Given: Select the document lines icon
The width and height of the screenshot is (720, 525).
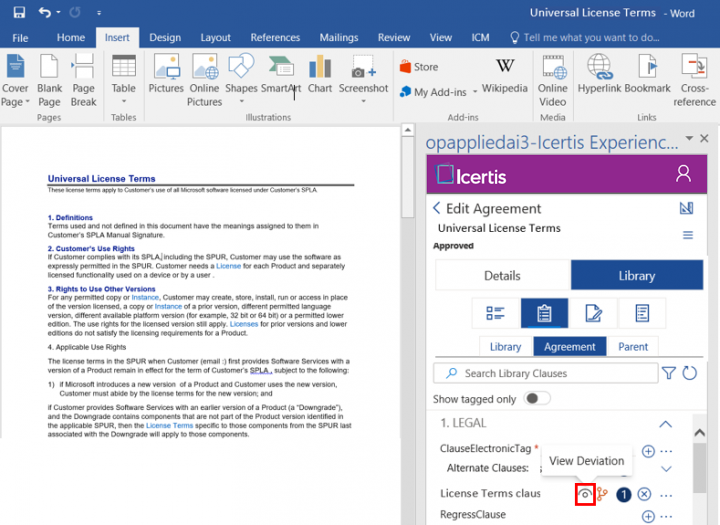Looking at the screenshot, I should pyautogui.click(x=641, y=313).
